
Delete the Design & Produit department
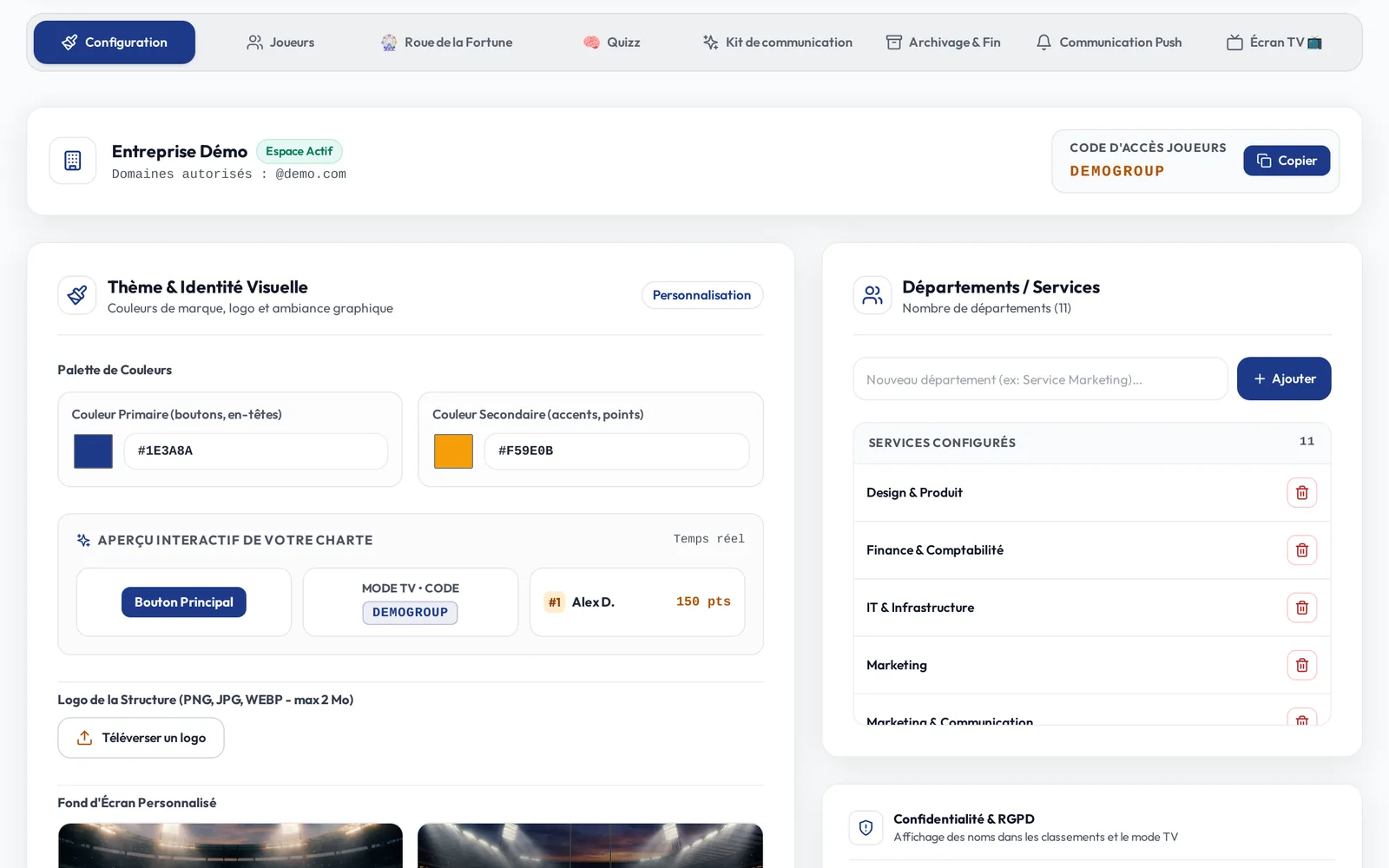pyautogui.click(x=1301, y=493)
